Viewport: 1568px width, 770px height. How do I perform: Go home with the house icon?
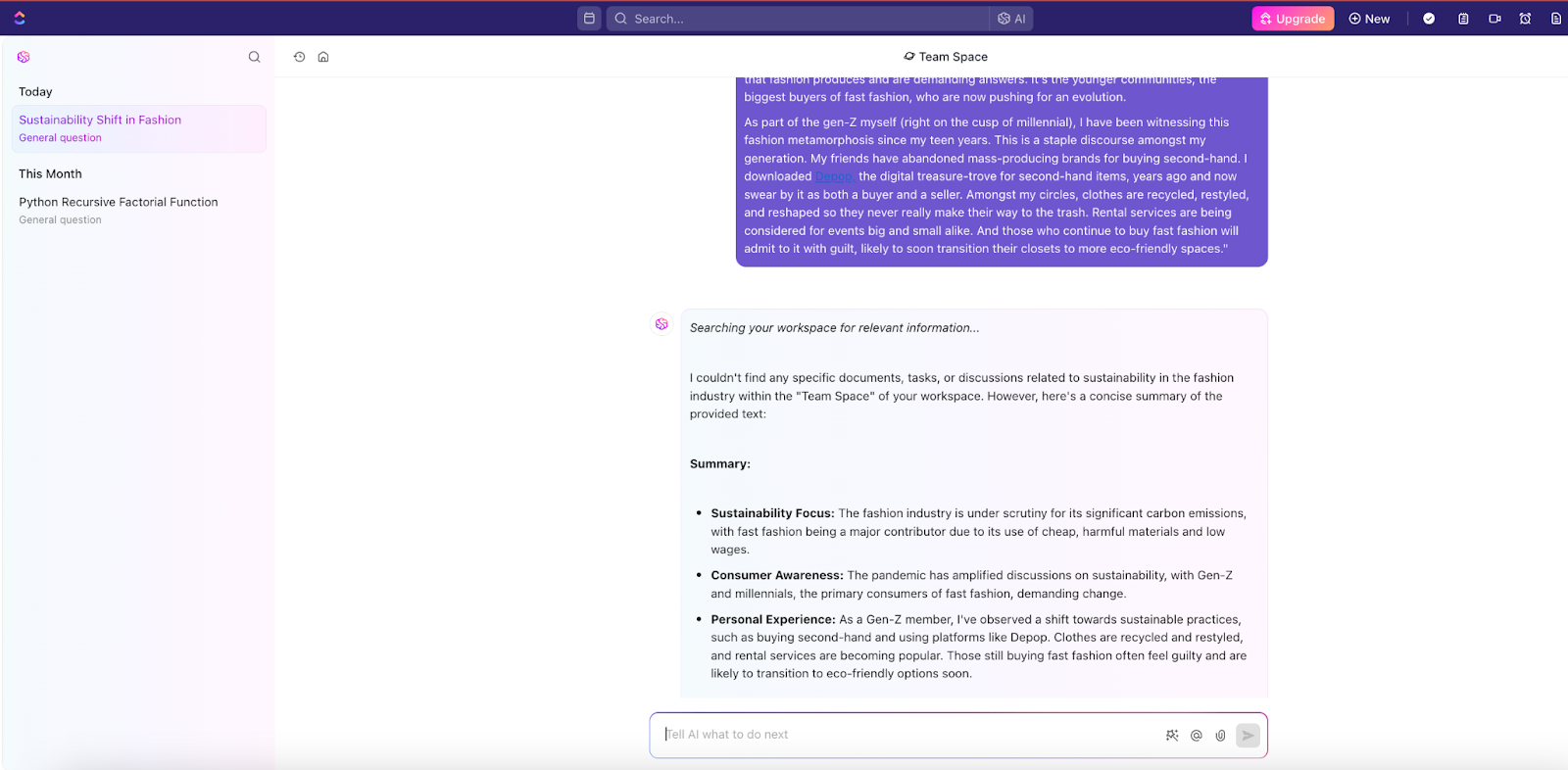click(323, 57)
